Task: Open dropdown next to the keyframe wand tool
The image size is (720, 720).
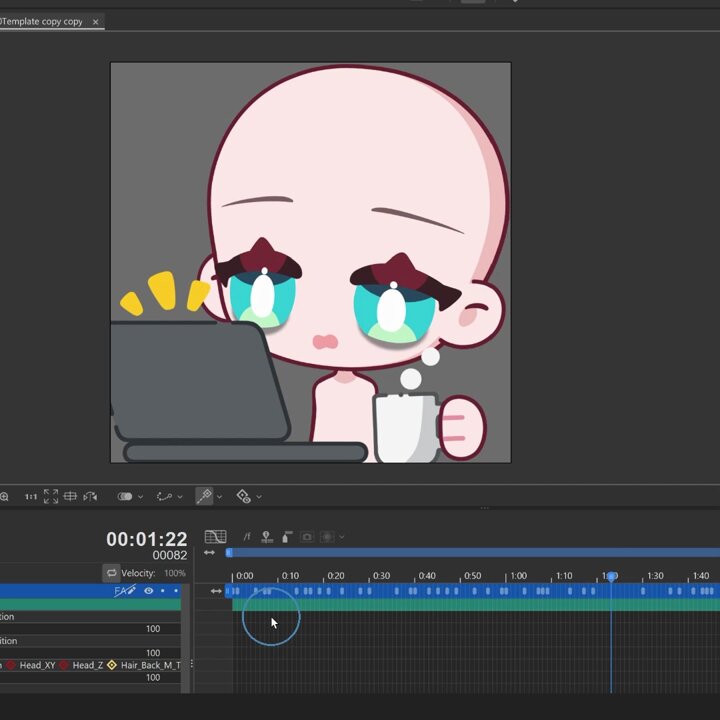Action: point(219,497)
